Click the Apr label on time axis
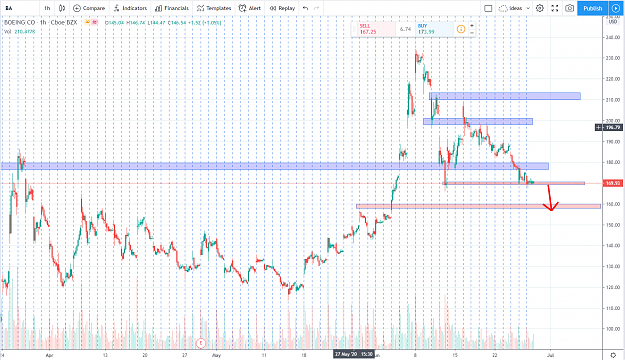Viewport: 625px width, 360px height. pyautogui.click(x=49, y=354)
